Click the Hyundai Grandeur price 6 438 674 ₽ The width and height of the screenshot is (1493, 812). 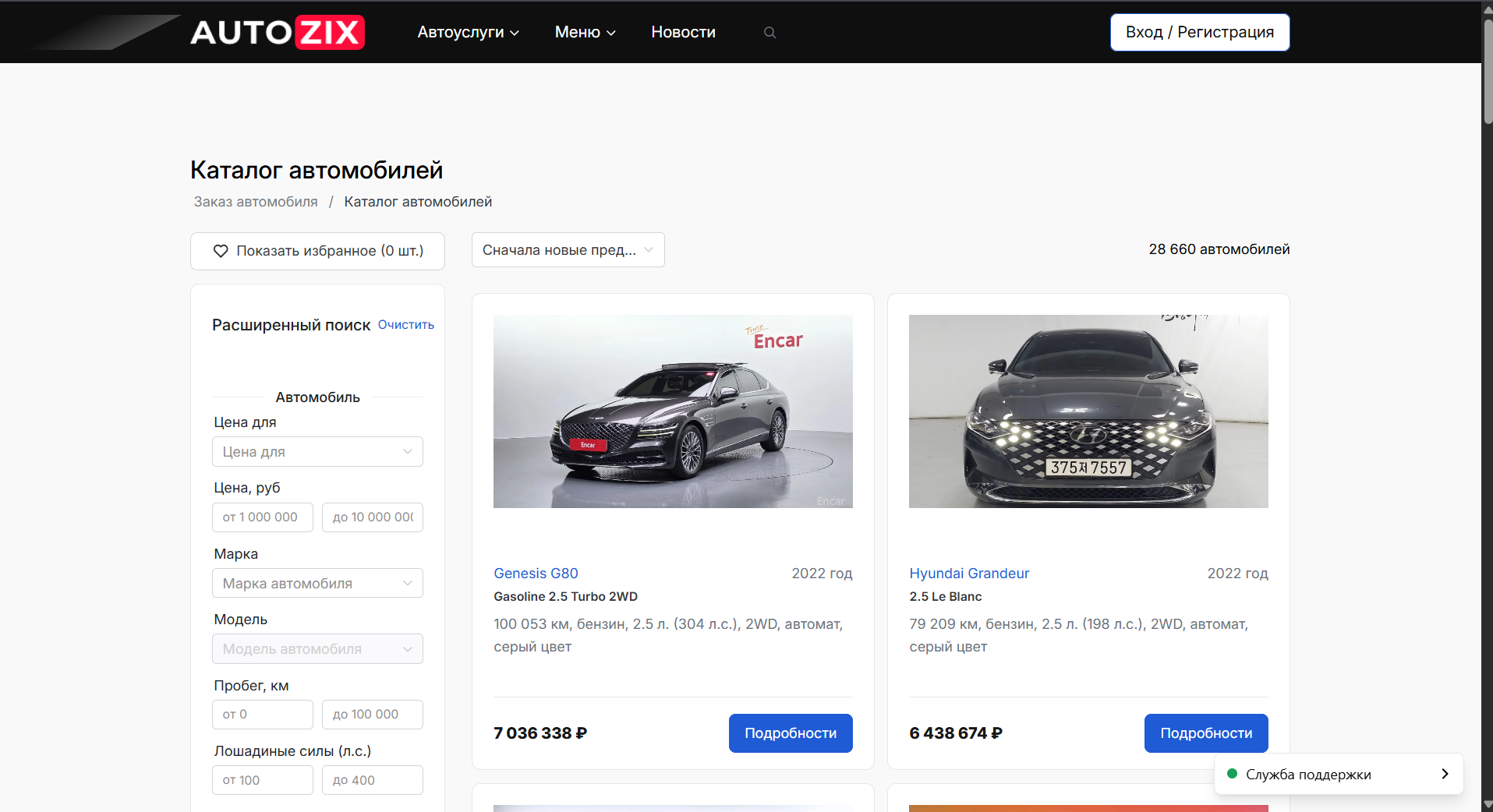(956, 733)
